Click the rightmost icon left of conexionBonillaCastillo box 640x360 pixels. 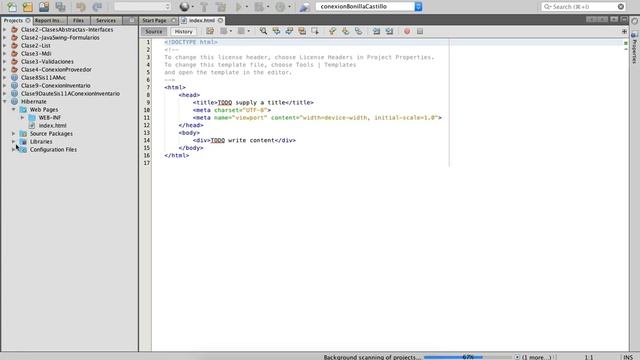pos(304,7)
